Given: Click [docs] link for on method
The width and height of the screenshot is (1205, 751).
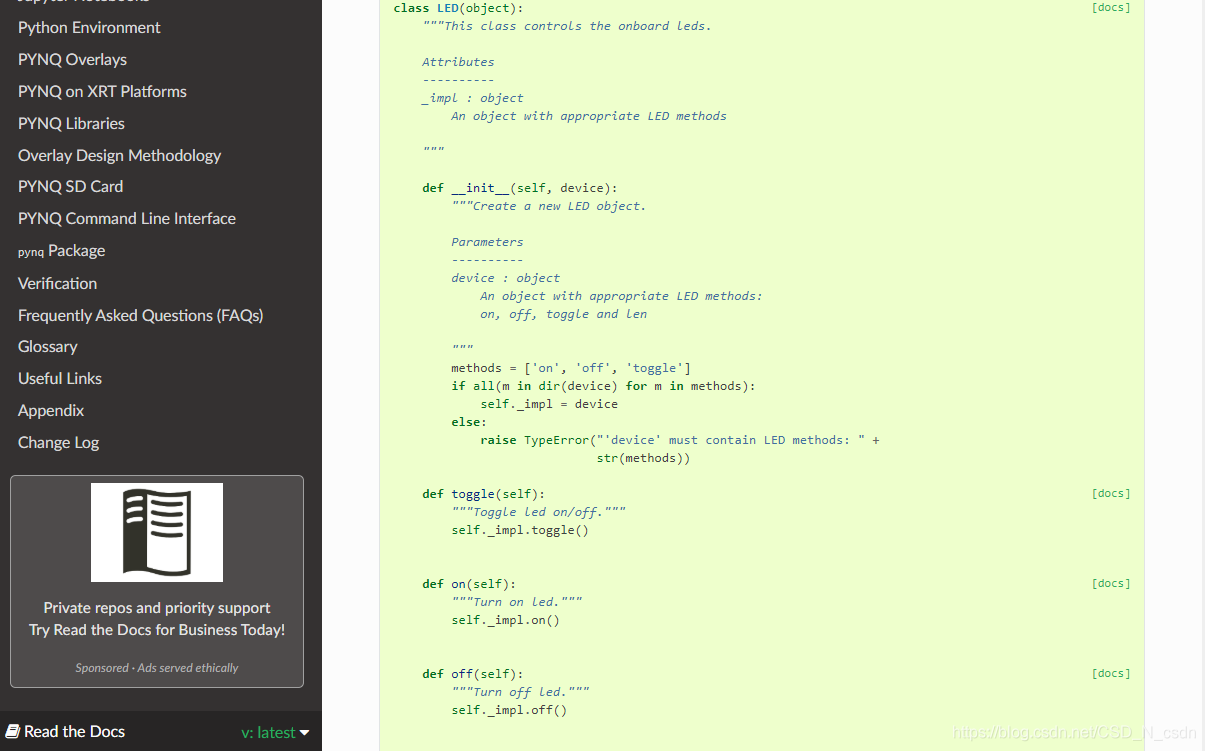Looking at the screenshot, I should click(x=1111, y=583).
